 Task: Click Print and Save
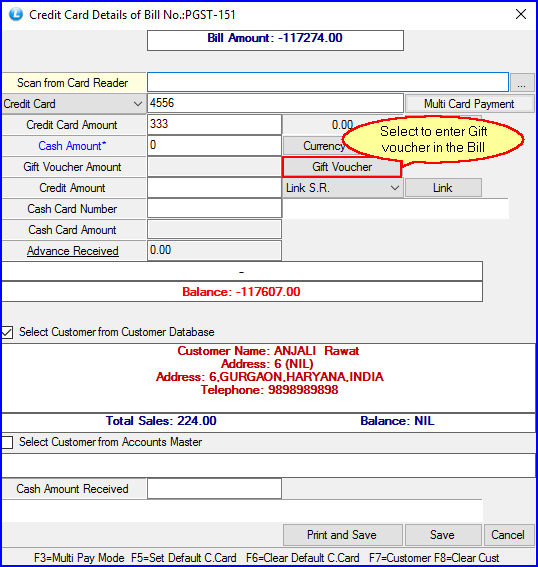click(x=342, y=535)
